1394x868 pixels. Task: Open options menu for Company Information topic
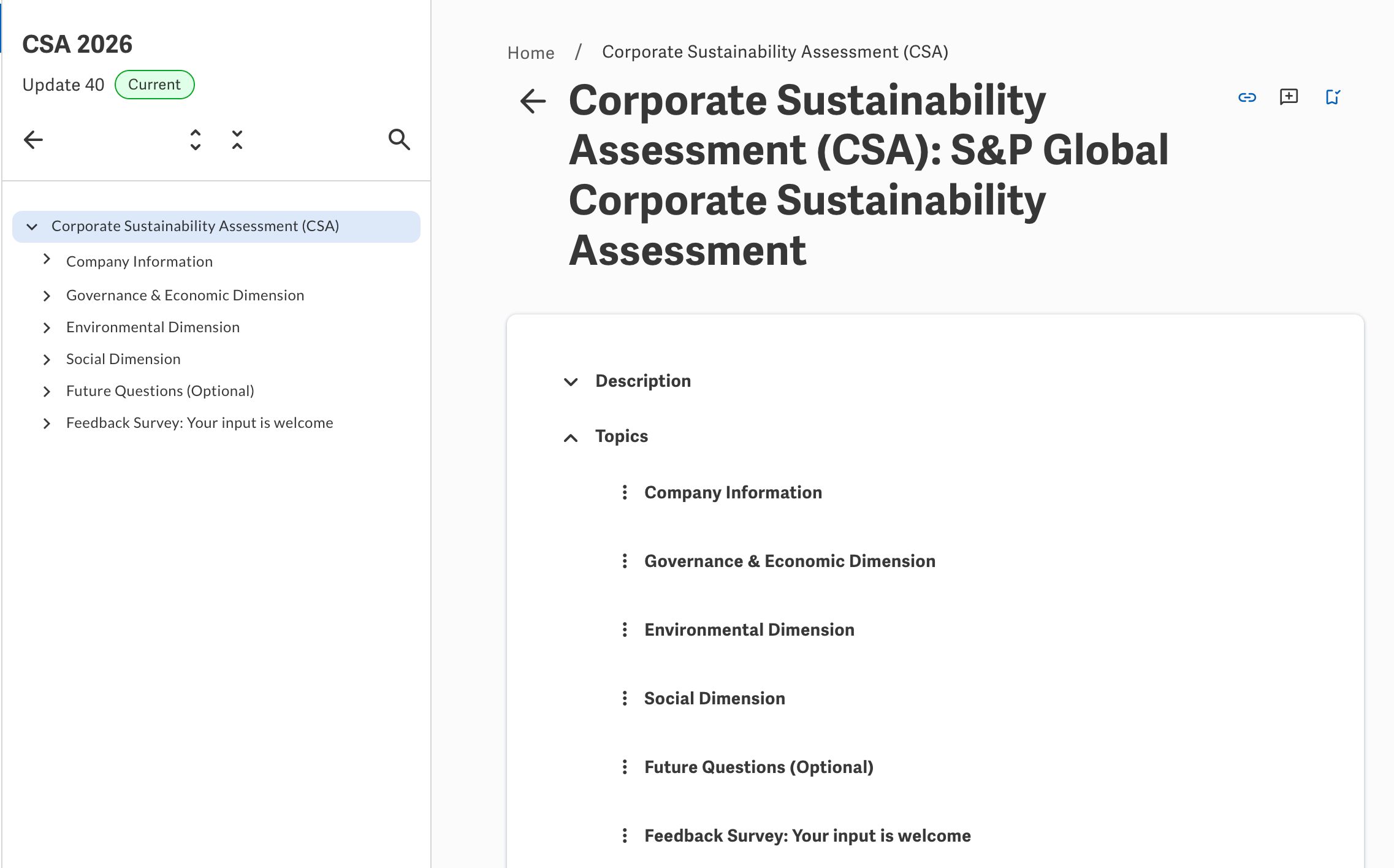point(625,492)
